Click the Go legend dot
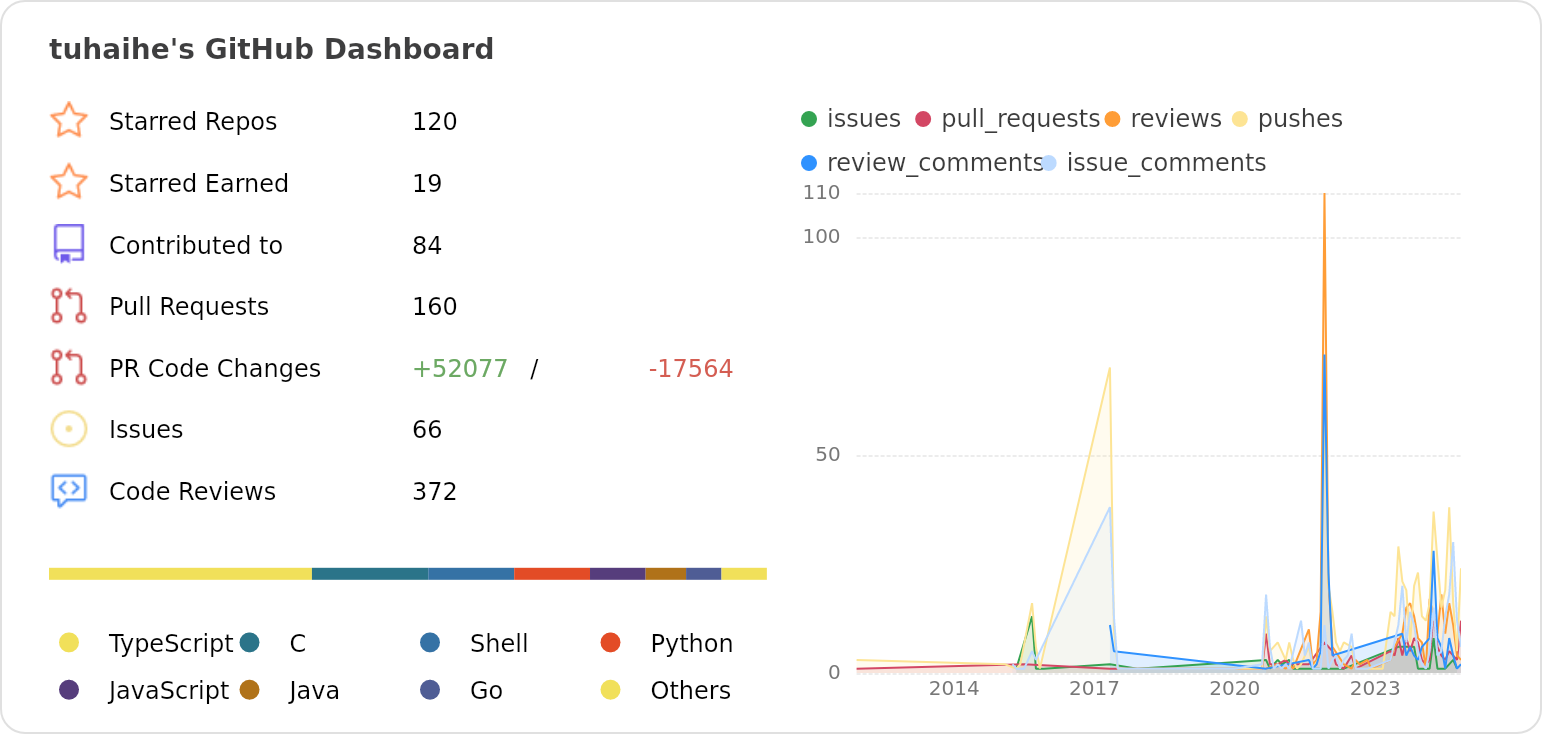 point(430,690)
